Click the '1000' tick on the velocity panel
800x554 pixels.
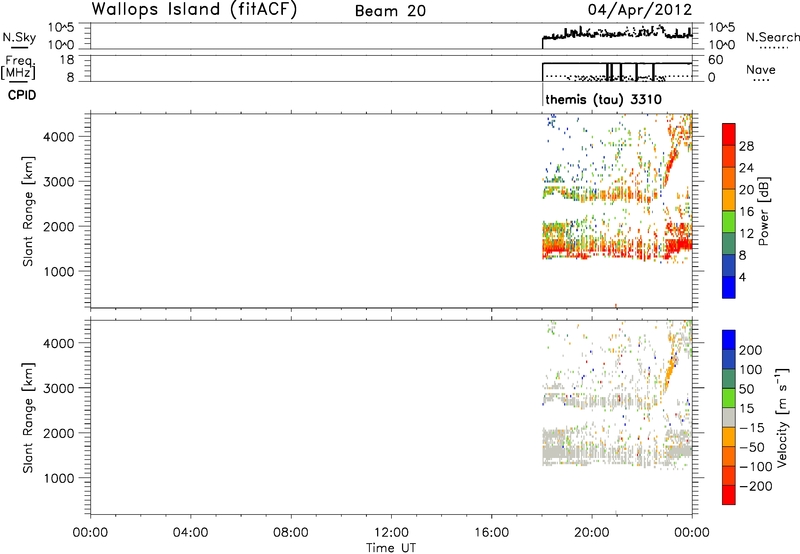[59, 478]
